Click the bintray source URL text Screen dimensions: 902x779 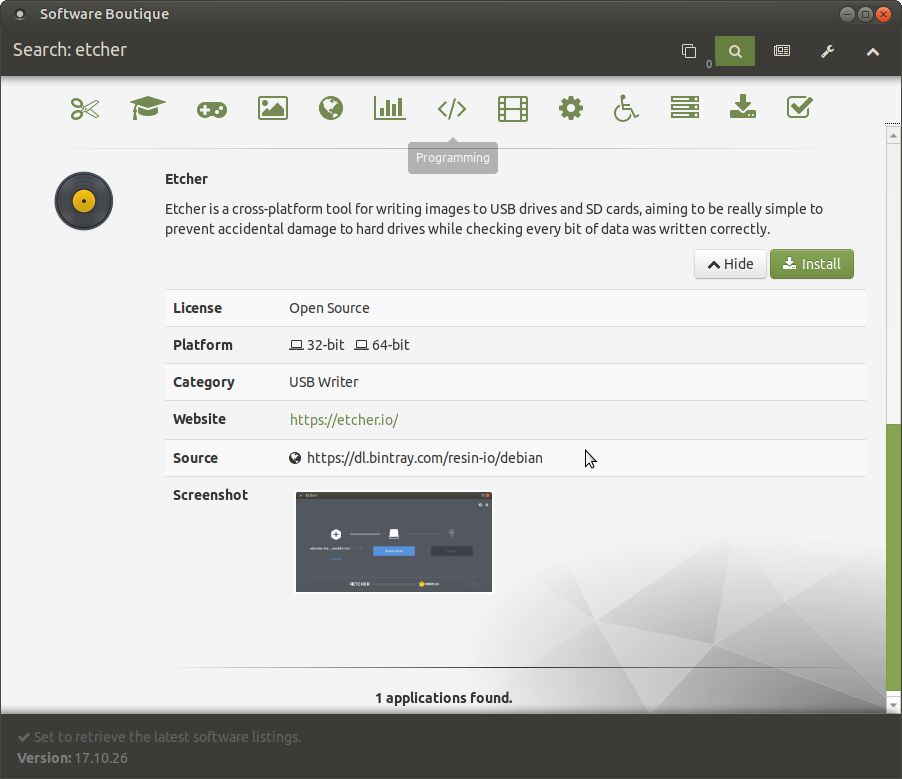click(x=425, y=458)
